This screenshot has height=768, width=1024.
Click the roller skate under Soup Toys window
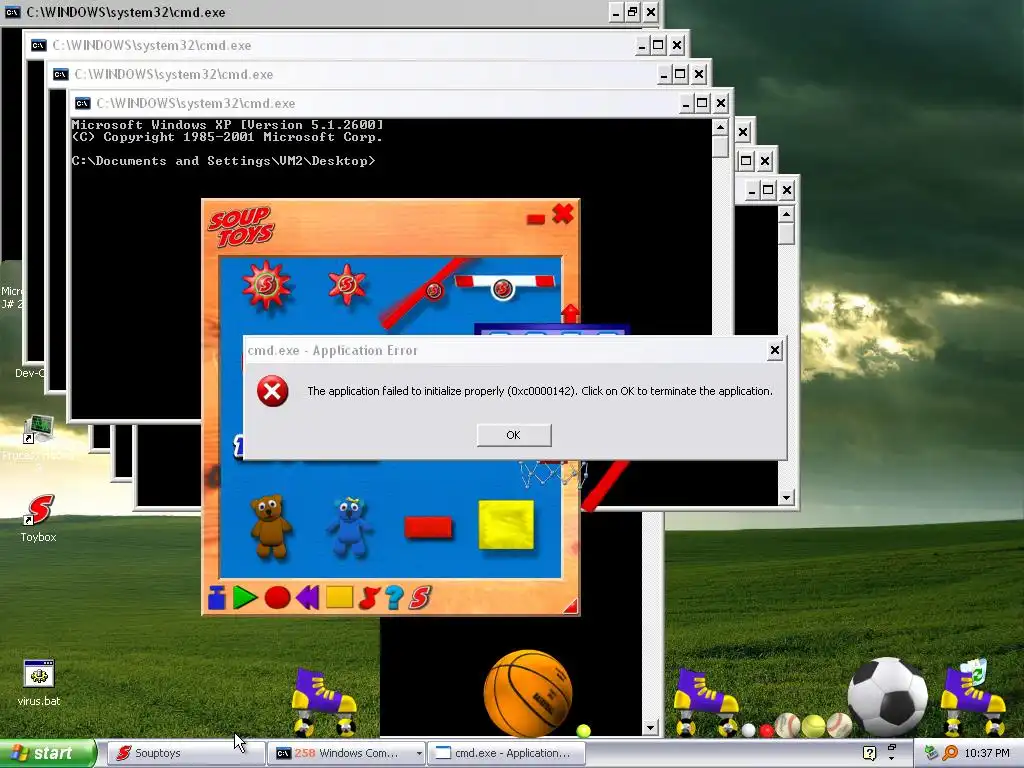coord(323,702)
